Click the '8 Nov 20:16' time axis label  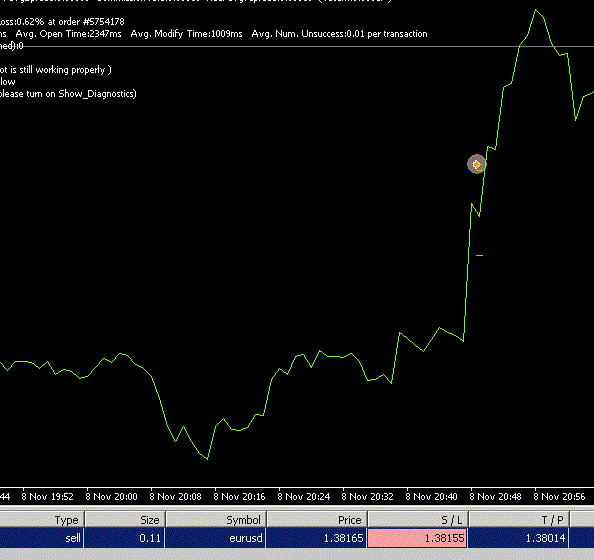(239, 496)
